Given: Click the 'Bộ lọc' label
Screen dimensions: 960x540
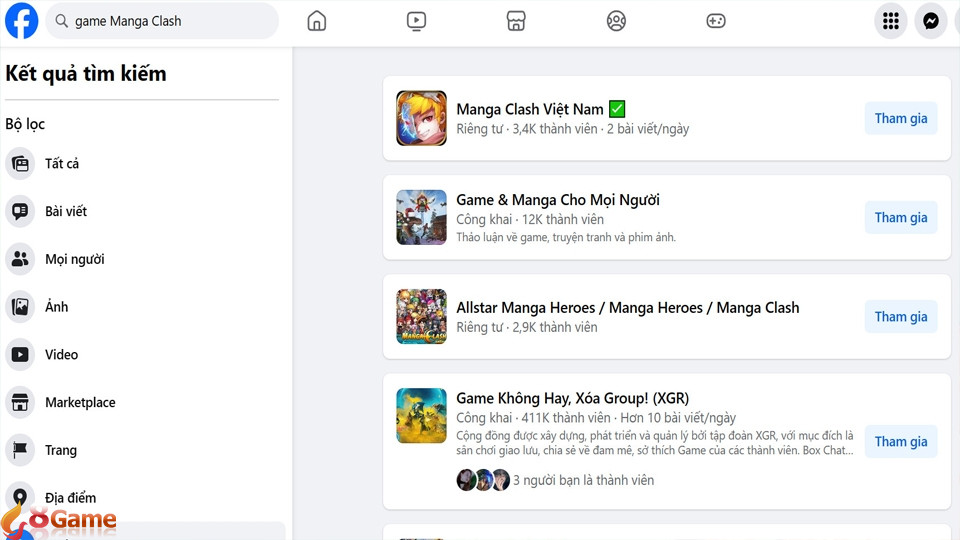Looking at the screenshot, I should coord(25,124).
